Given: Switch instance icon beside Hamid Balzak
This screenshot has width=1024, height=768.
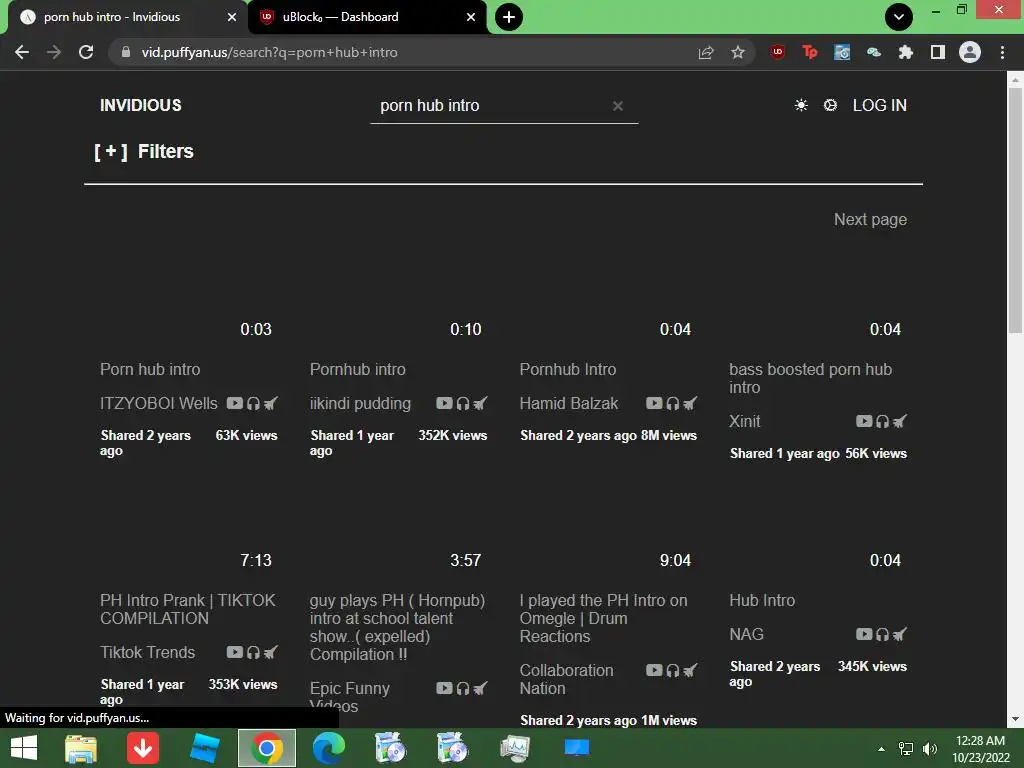Looking at the screenshot, I should pyautogui.click(x=690, y=404).
